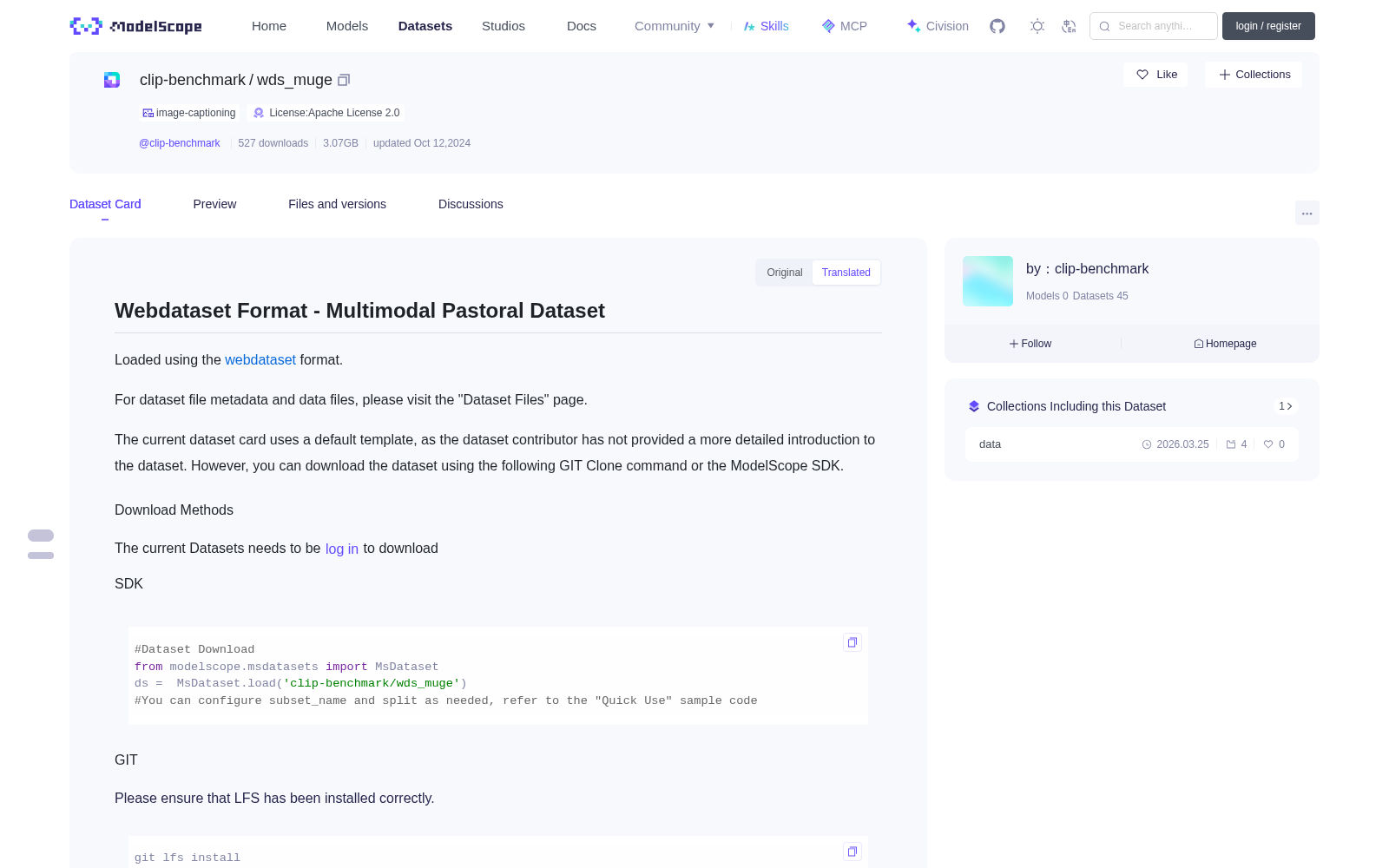Open the by: clip-benchmark profile name
Viewport: 1389px width, 868px height.
tap(1087, 269)
